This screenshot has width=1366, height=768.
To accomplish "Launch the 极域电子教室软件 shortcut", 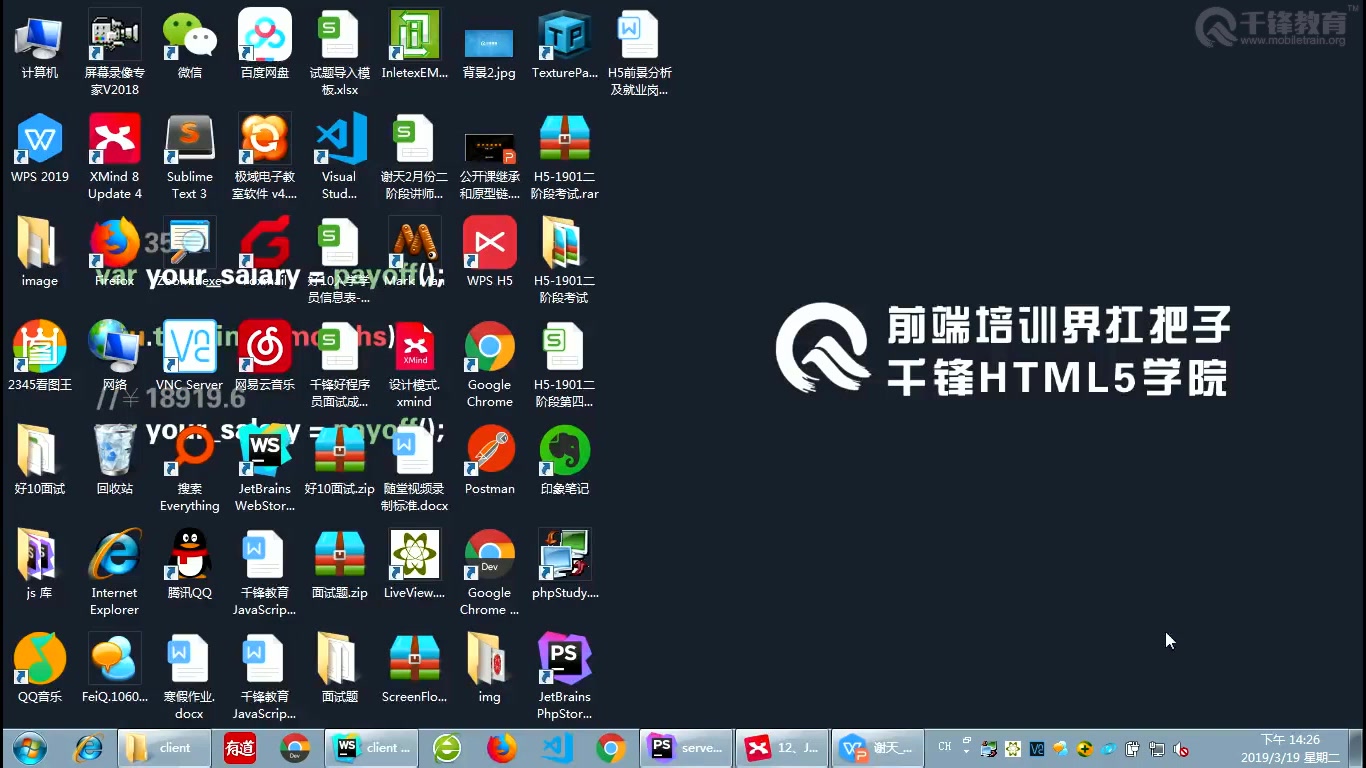I will tap(265, 157).
